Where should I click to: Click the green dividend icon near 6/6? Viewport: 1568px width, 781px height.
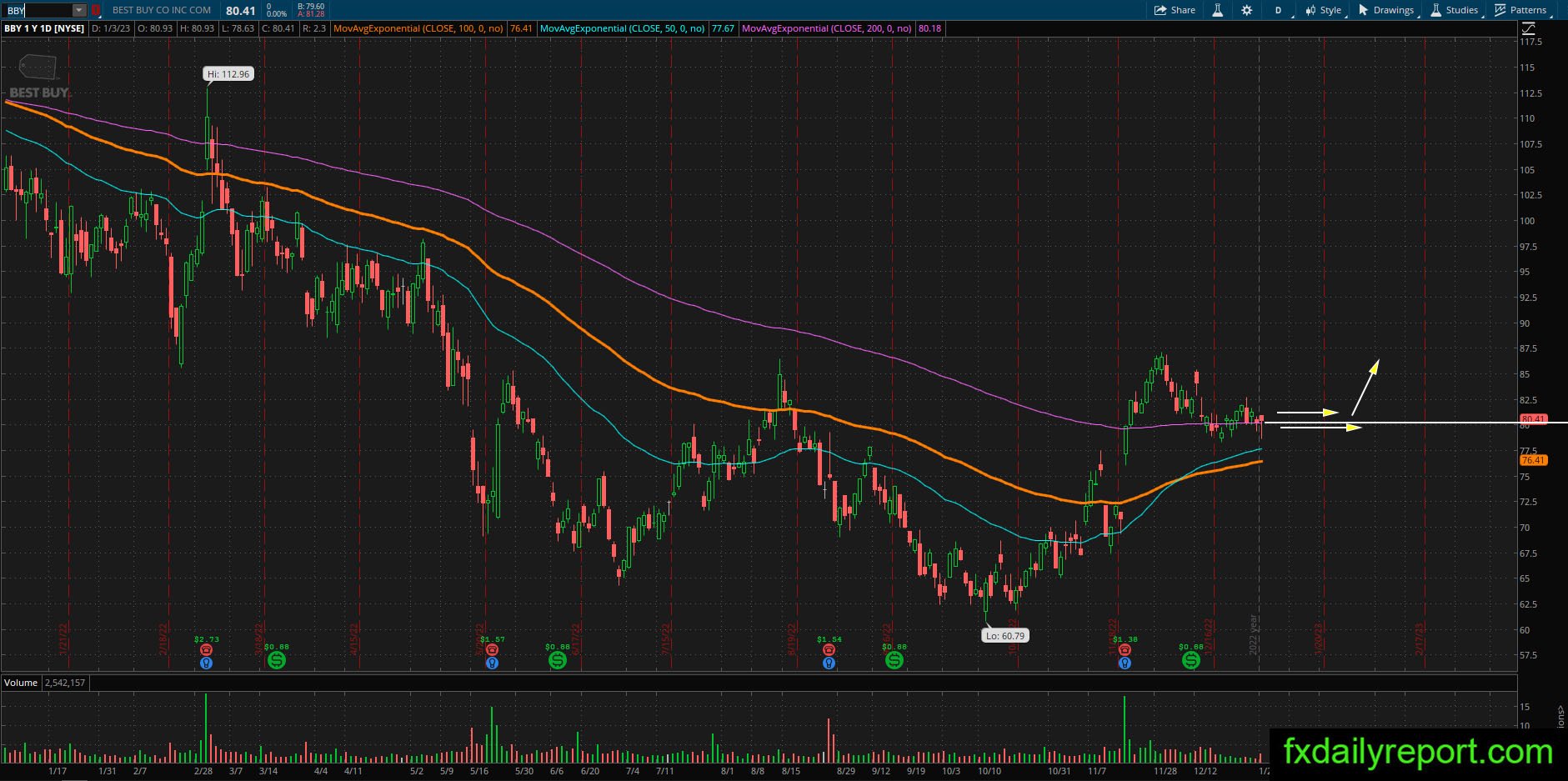click(x=558, y=660)
